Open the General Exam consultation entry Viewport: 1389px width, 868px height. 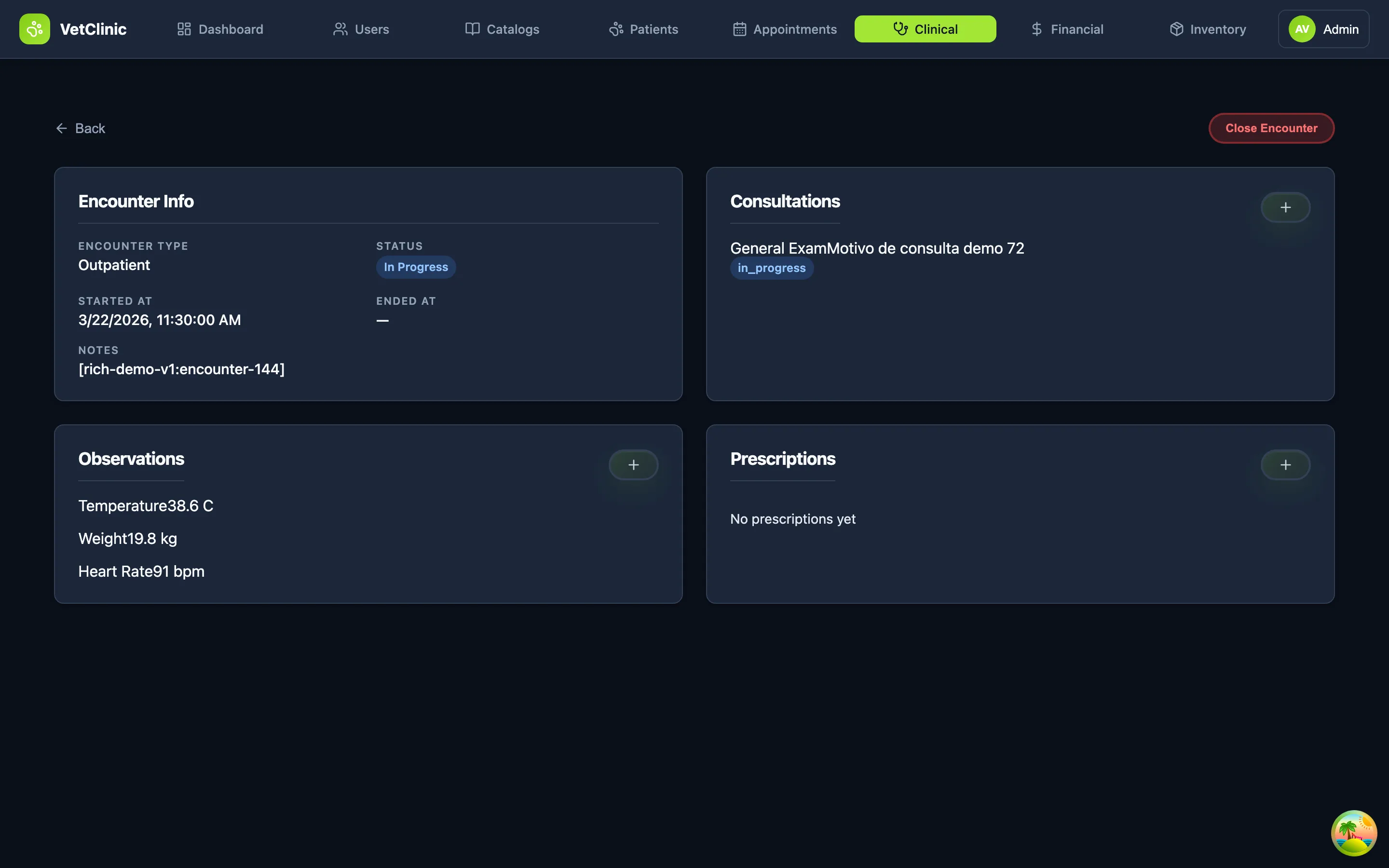point(876,248)
